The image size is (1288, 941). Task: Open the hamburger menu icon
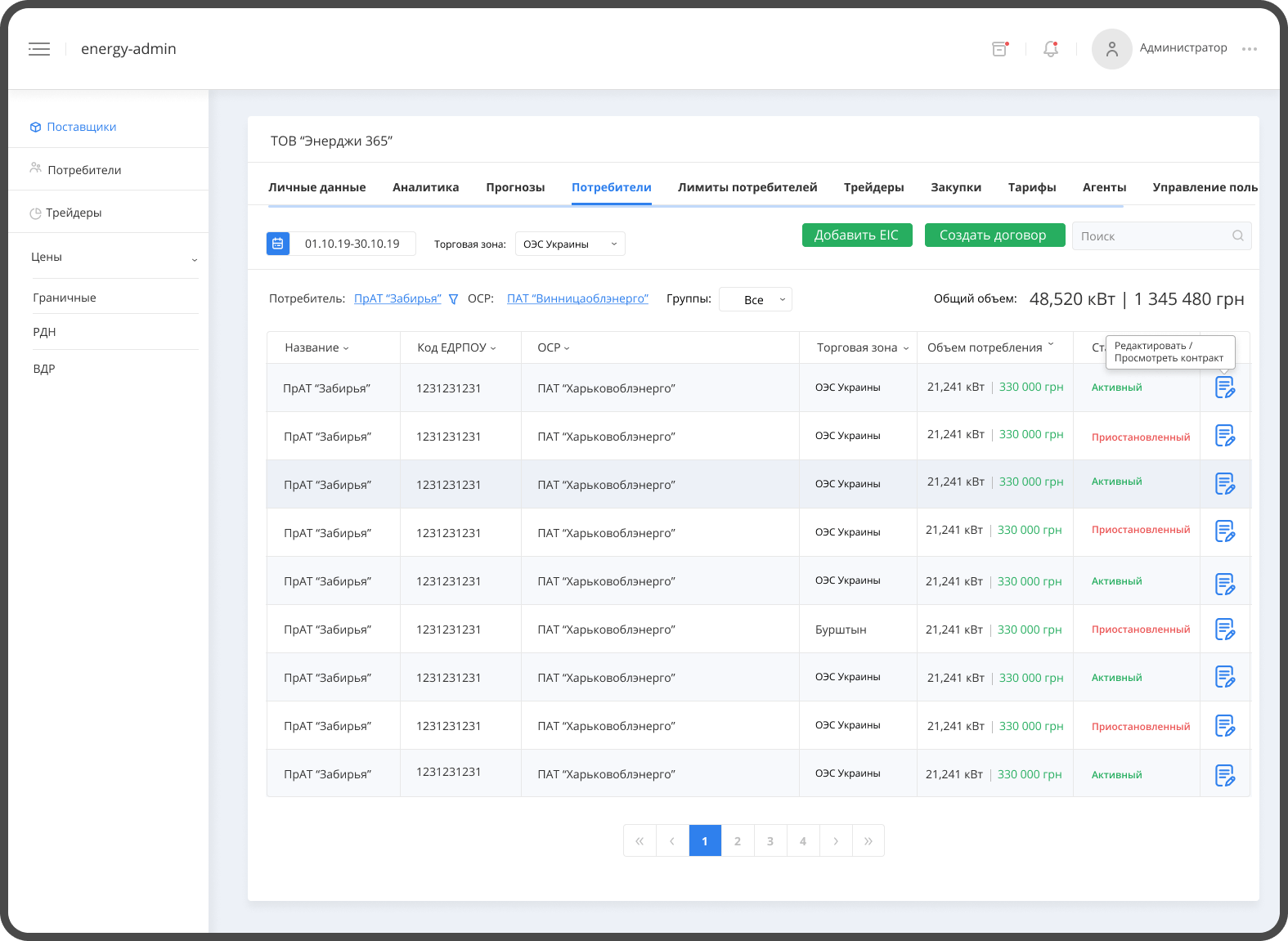coord(39,49)
